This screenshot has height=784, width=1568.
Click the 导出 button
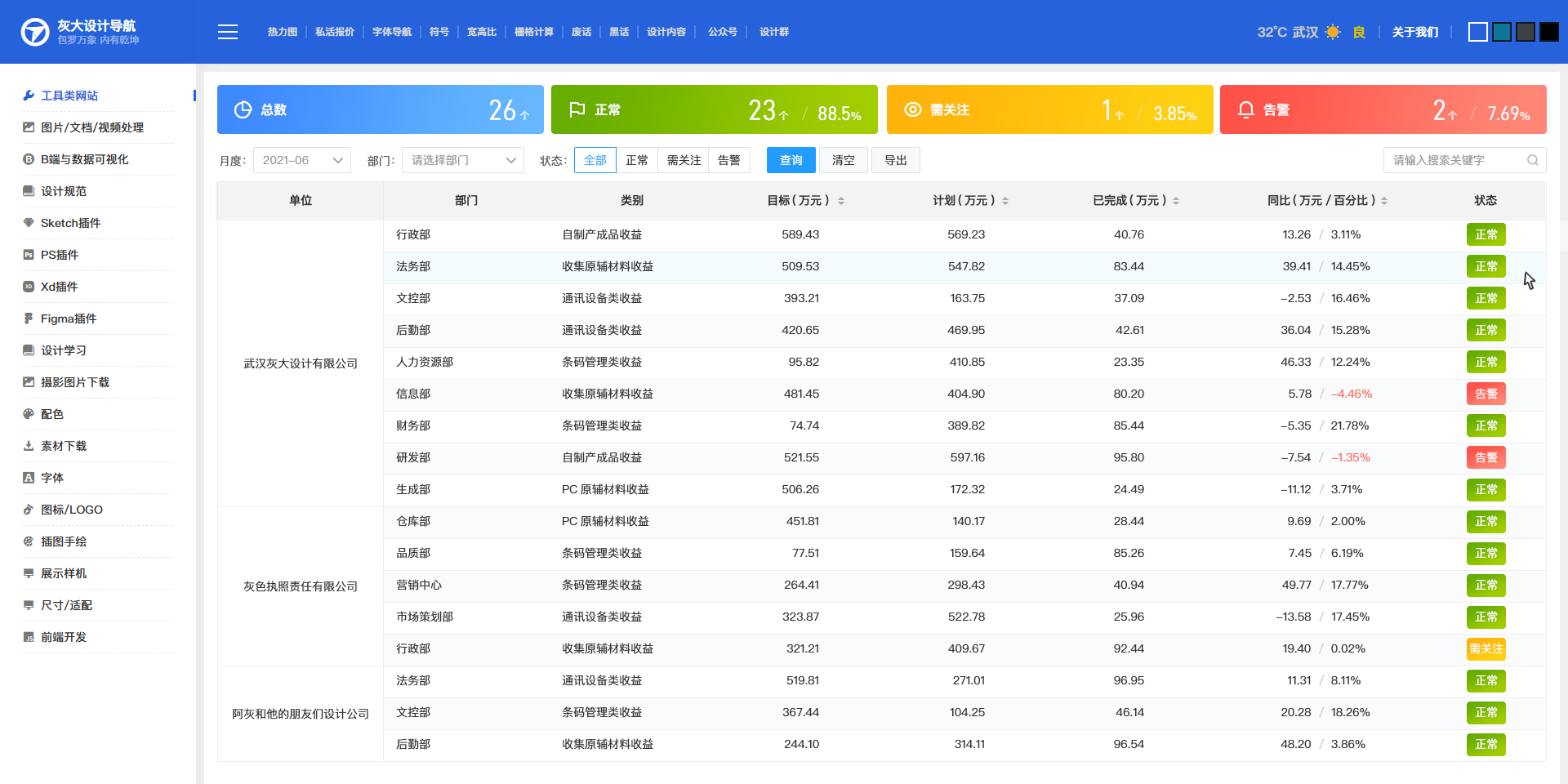point(896,160)
